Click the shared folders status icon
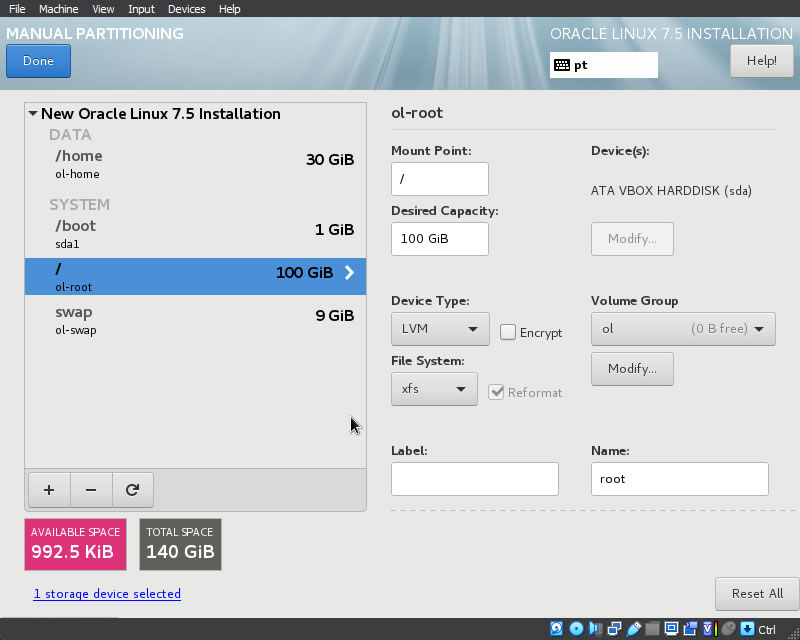 tap(653, 629)
